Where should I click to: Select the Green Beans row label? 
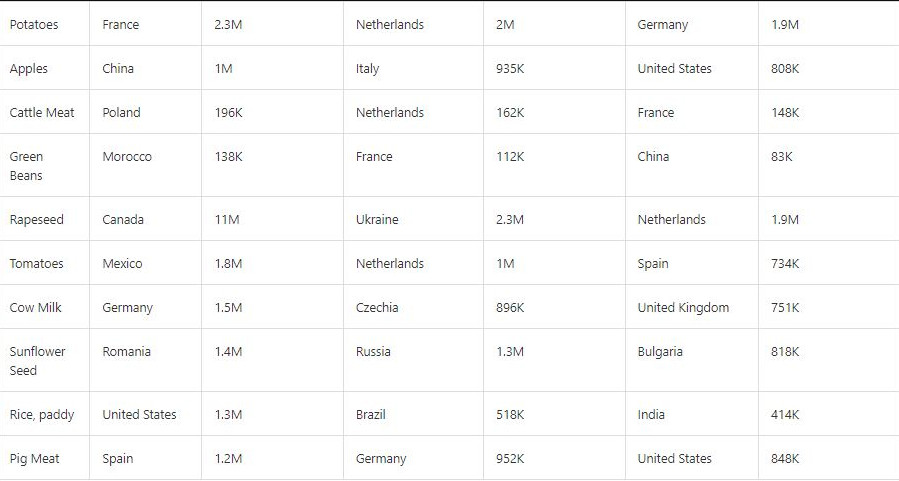[x=27, y=166]
